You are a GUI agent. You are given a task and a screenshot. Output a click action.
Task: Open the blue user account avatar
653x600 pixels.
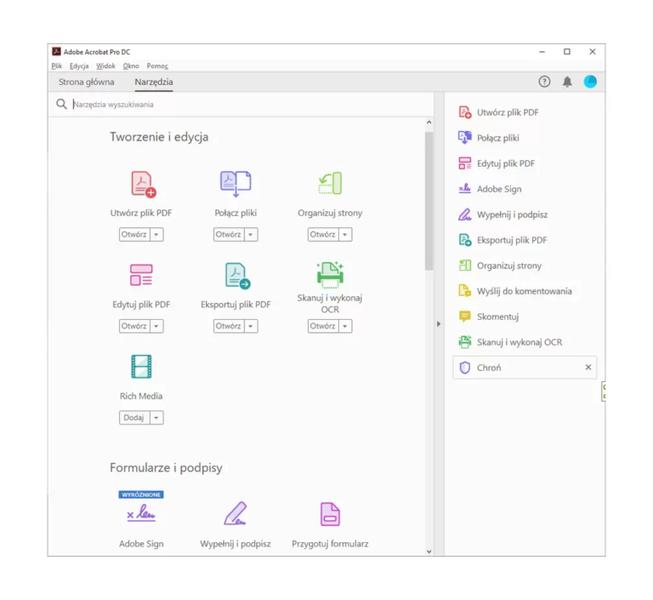pos(590,82)
